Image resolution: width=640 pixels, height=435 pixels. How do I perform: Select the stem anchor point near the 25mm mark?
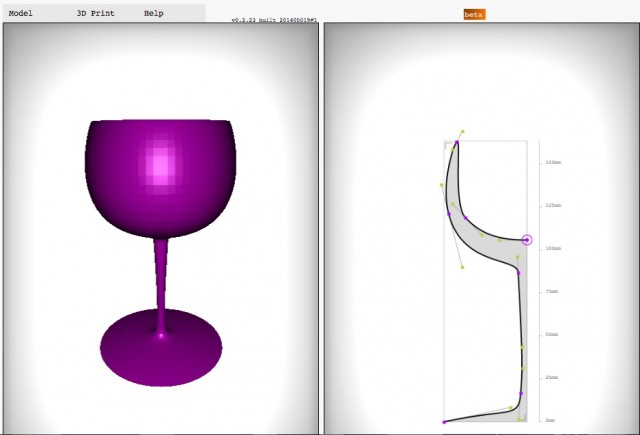(521, 394)
